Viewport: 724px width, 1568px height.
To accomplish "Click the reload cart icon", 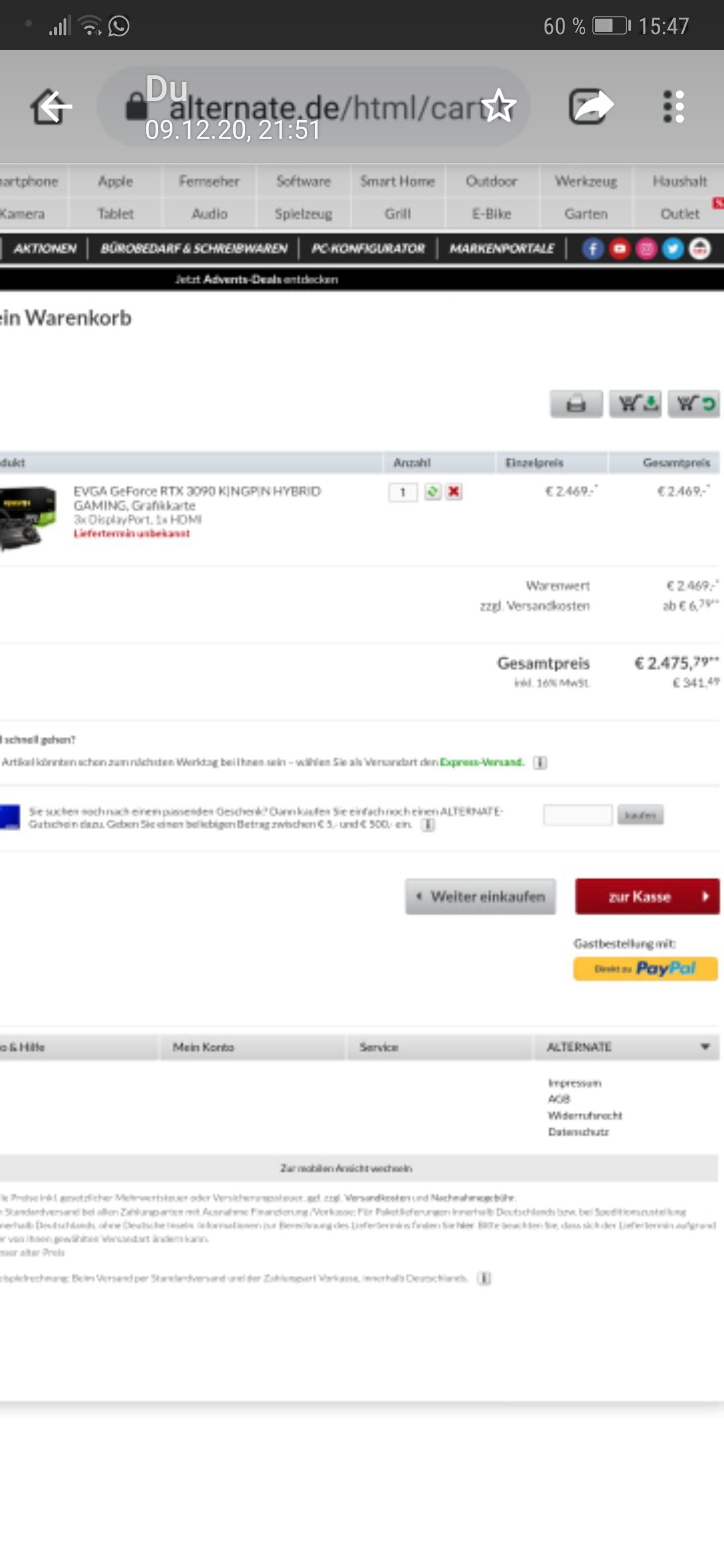I will coord(693,404).
